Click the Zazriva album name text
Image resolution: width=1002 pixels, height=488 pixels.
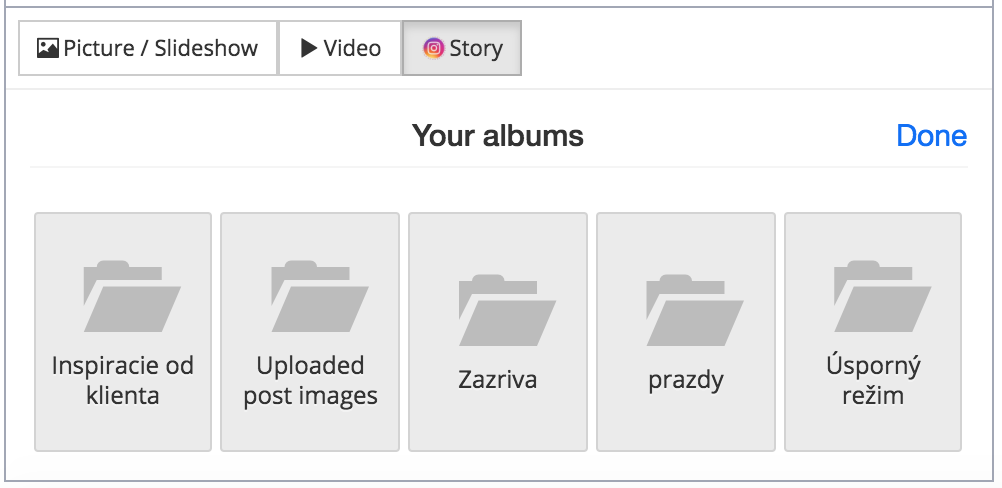pyautogui.click(x=498, y=379)
